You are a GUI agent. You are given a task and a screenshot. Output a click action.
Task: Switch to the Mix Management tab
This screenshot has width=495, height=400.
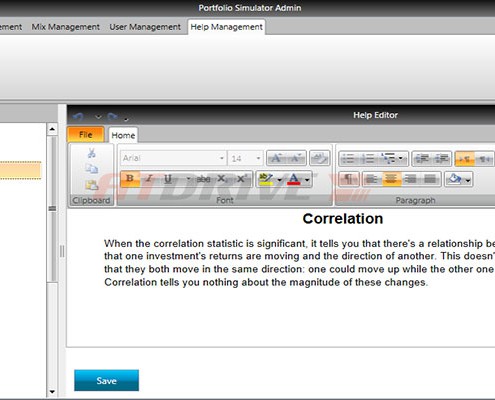click(x=66, y=27)
